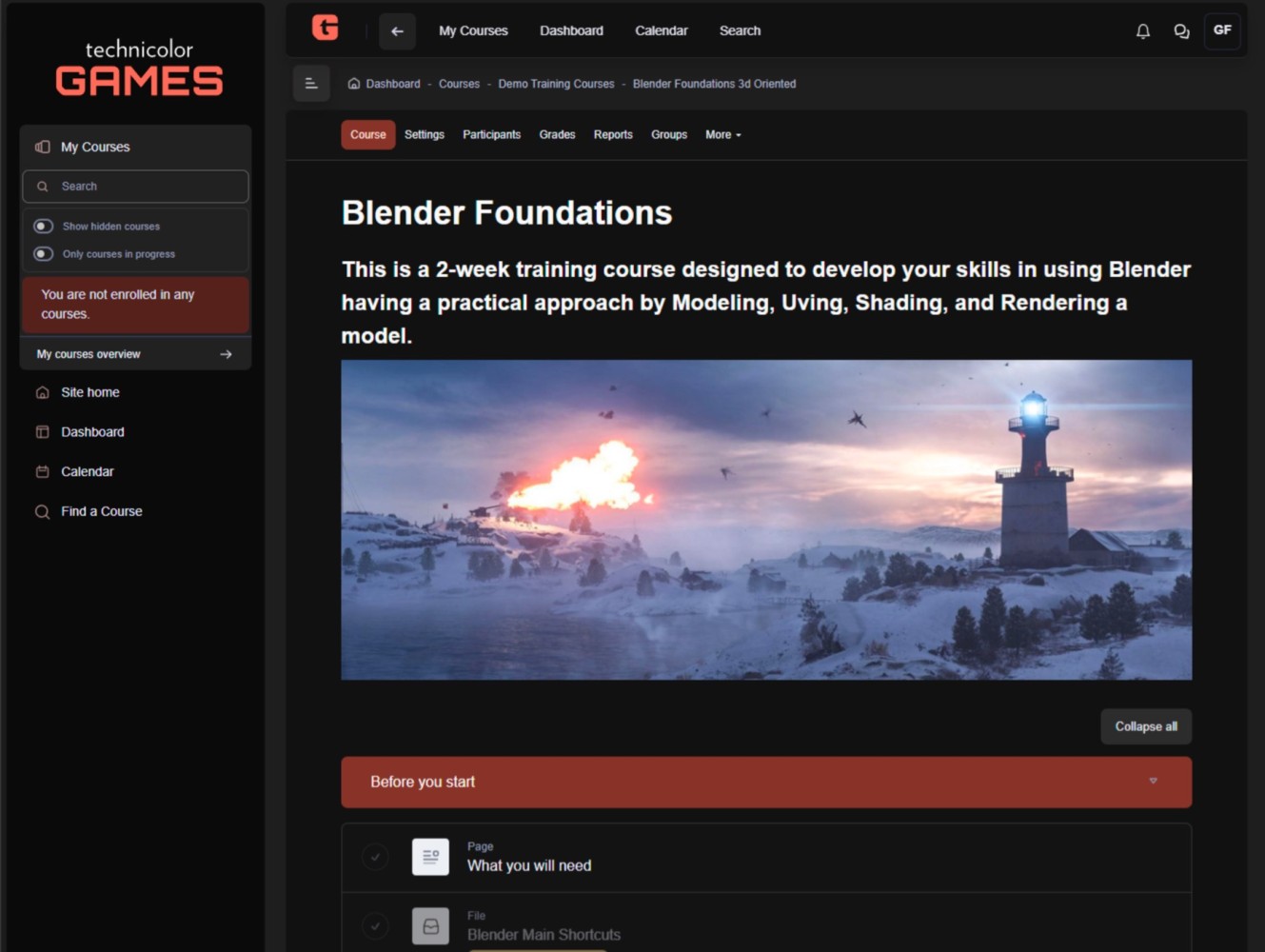Collapse the Before you start section
Screen dimensions: 1265x952
[x=1153, y=782]
